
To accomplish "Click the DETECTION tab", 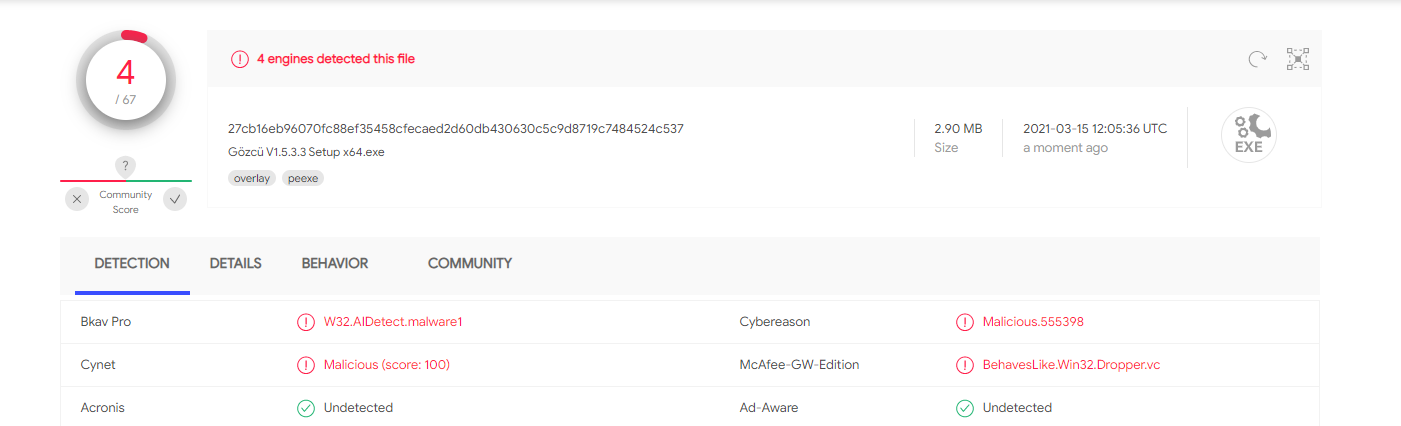I will [132, 264].
